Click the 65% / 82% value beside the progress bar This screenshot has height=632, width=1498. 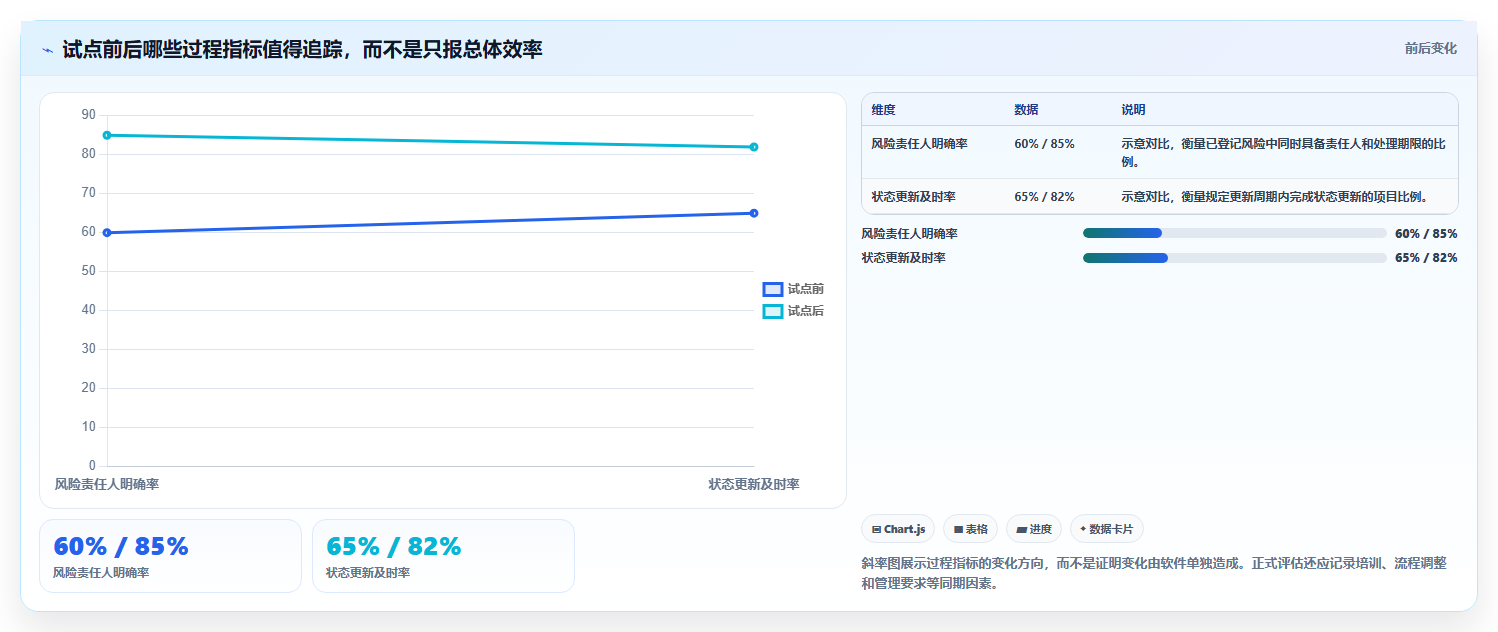coord(1426,258)
